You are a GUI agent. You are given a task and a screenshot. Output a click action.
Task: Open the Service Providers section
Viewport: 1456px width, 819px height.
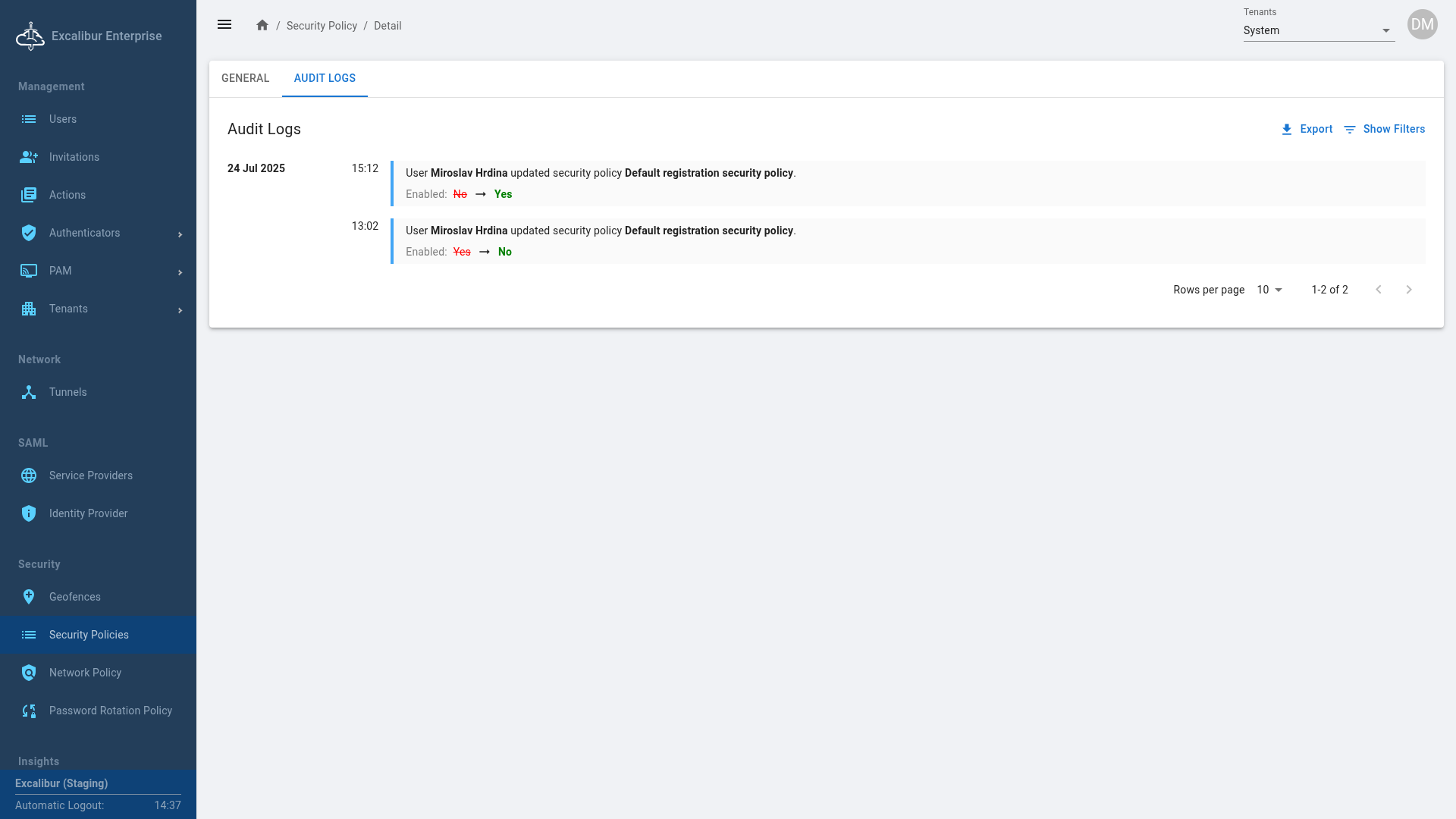pos(90,475)
